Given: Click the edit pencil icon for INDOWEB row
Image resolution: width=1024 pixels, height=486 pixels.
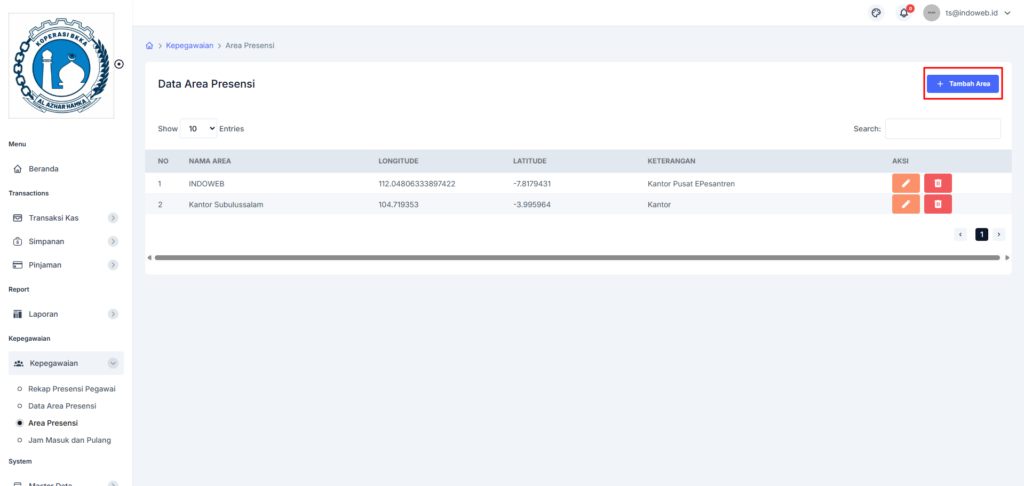Looking at the screenshot, I should pyautogui.click(x=905, y=183).
